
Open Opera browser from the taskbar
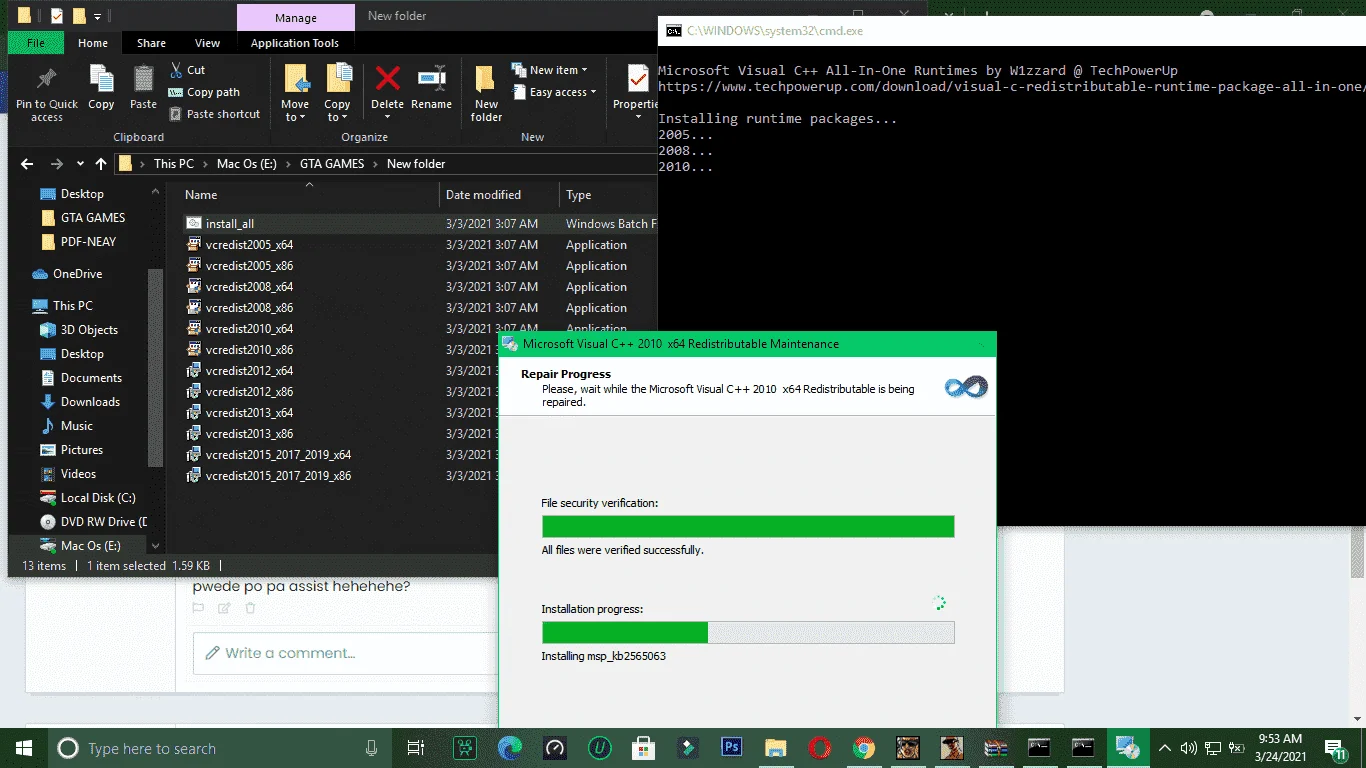click(x=819, y=748)
